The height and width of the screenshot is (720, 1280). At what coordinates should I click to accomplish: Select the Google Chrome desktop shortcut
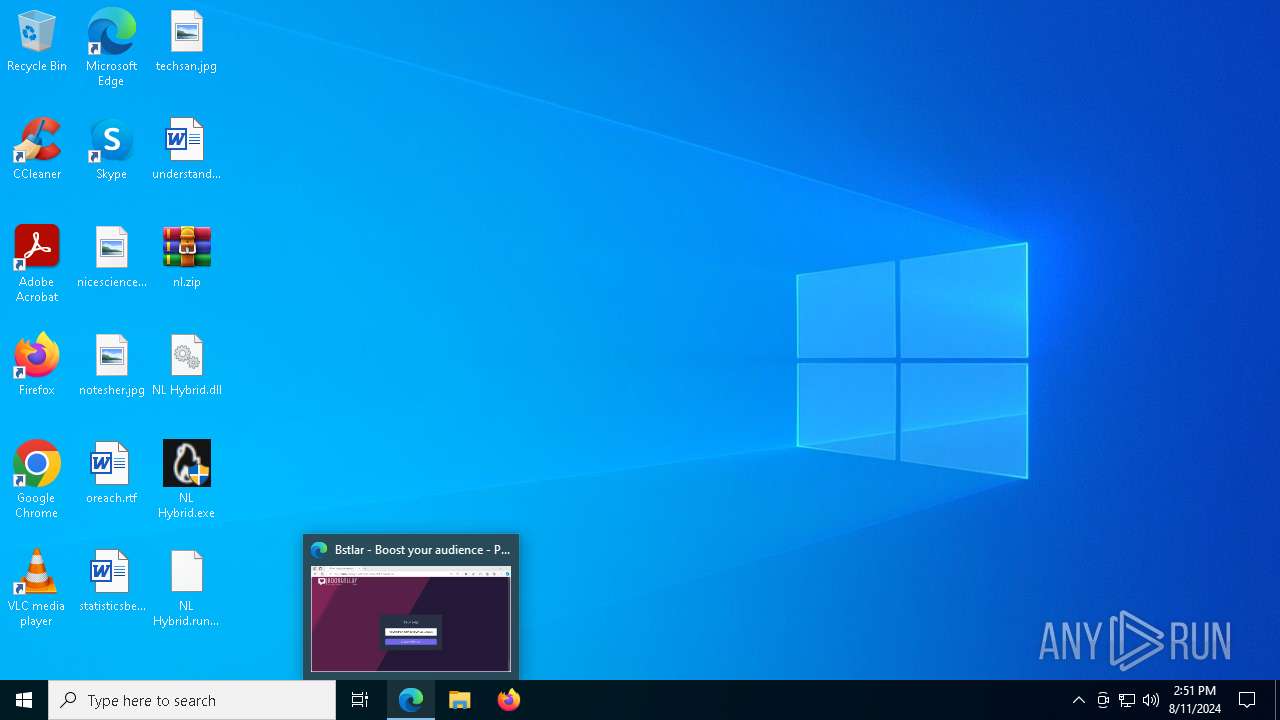[37, 480]
